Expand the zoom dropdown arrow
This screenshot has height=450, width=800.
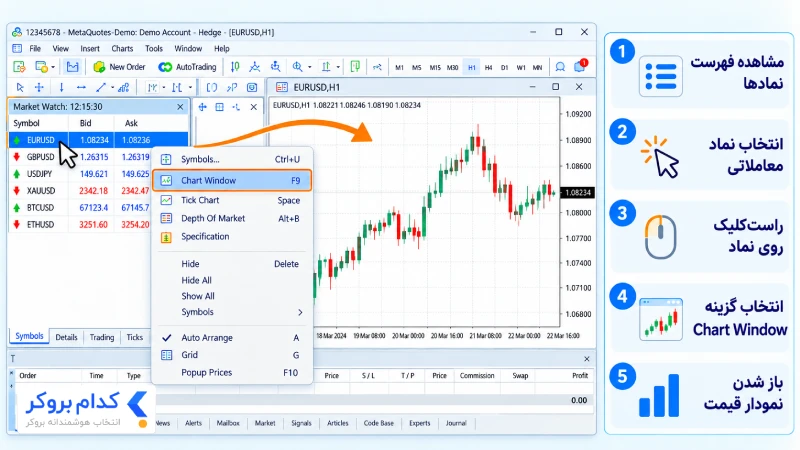tap(309, 67)
